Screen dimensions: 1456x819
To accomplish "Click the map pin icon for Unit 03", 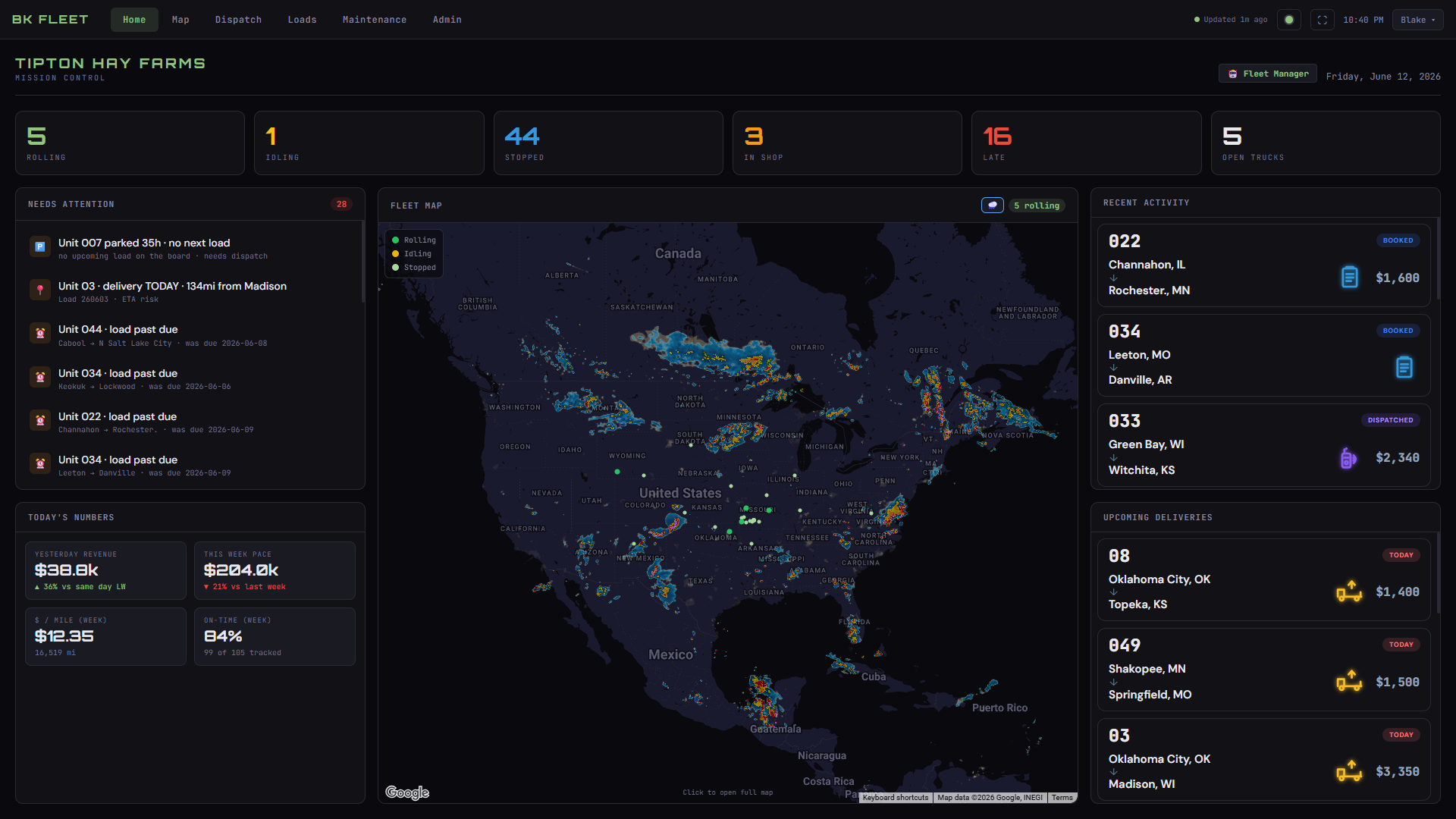I will 40,290.
